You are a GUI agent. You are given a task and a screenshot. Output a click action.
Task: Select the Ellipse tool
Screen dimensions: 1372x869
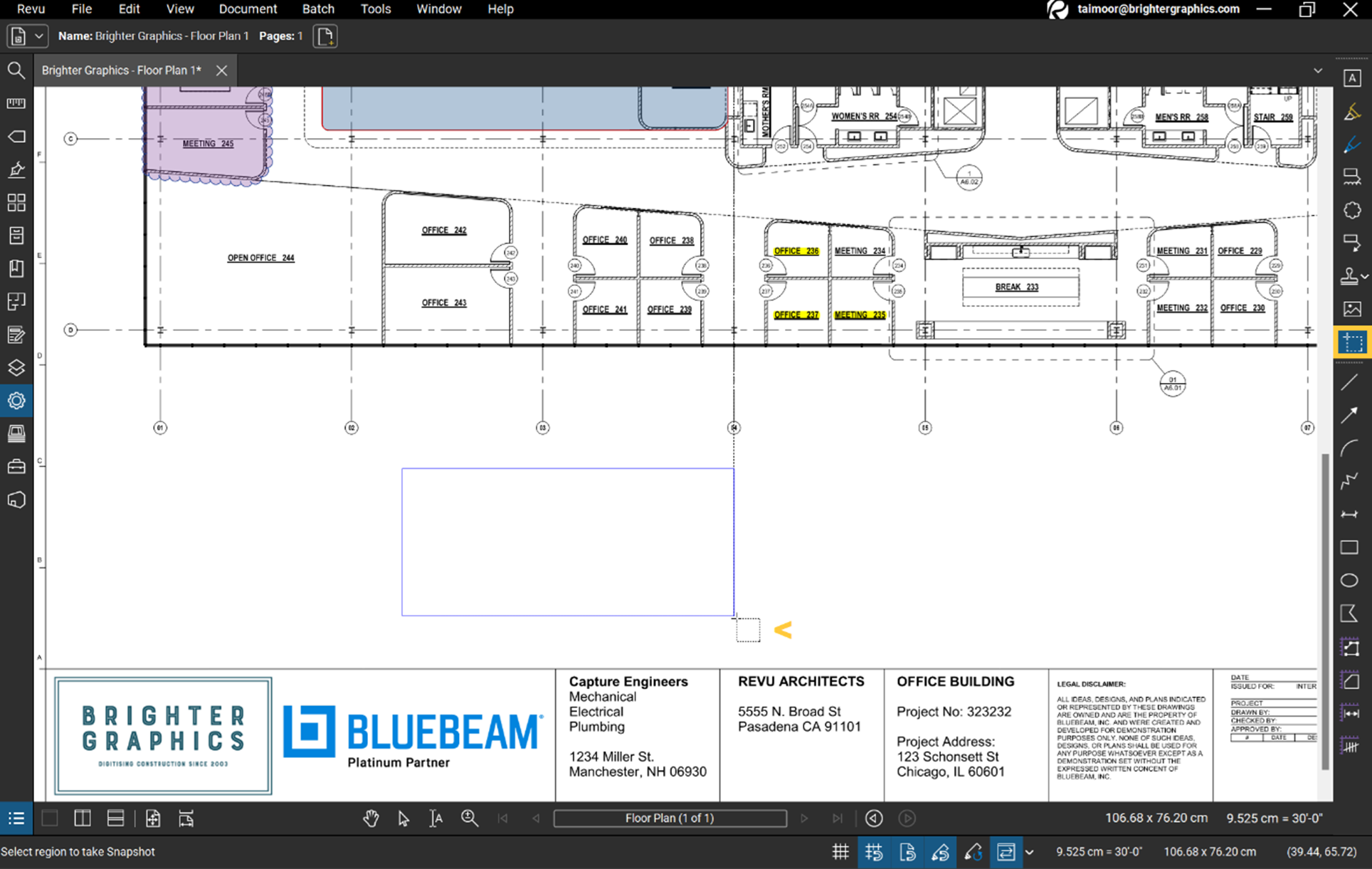coord(1349,580)
